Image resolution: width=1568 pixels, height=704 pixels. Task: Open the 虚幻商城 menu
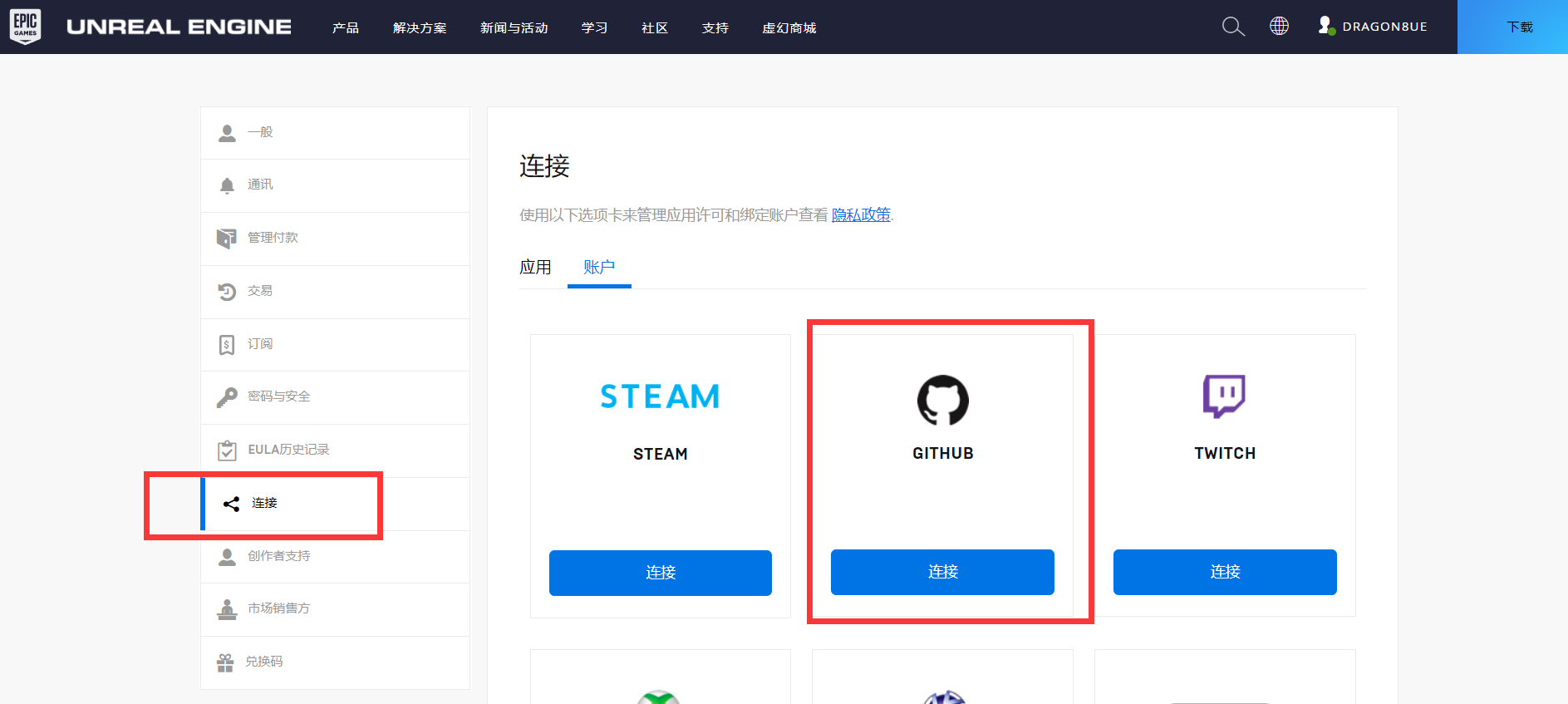[x=789, y=27]
